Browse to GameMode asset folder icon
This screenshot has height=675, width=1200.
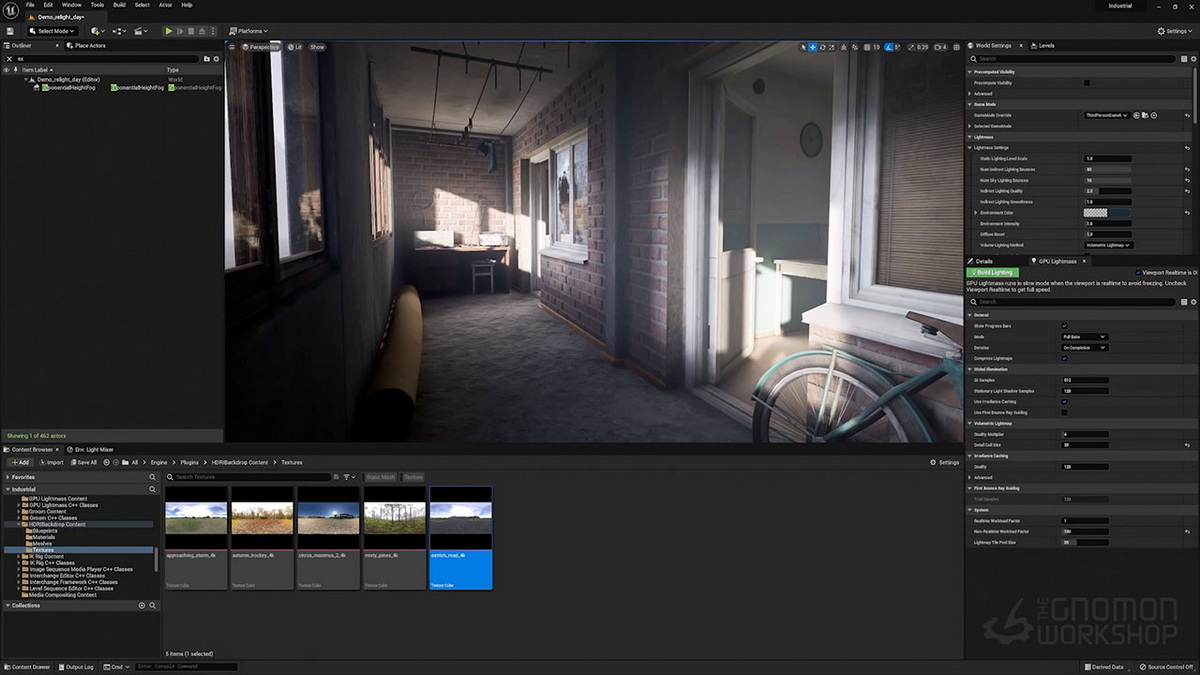click(x=1145, y=115)
